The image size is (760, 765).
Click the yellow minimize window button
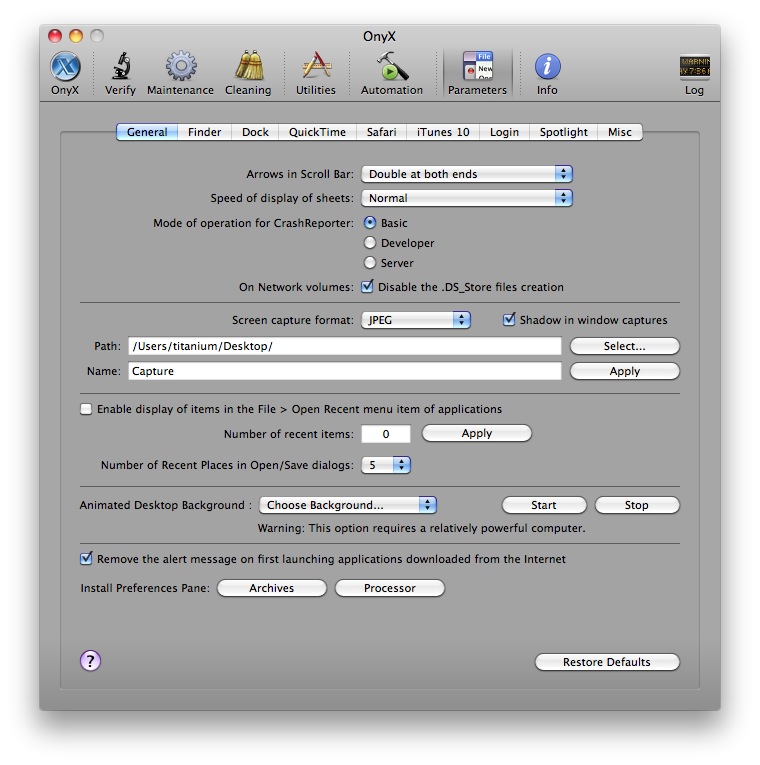tap(76, 36)
